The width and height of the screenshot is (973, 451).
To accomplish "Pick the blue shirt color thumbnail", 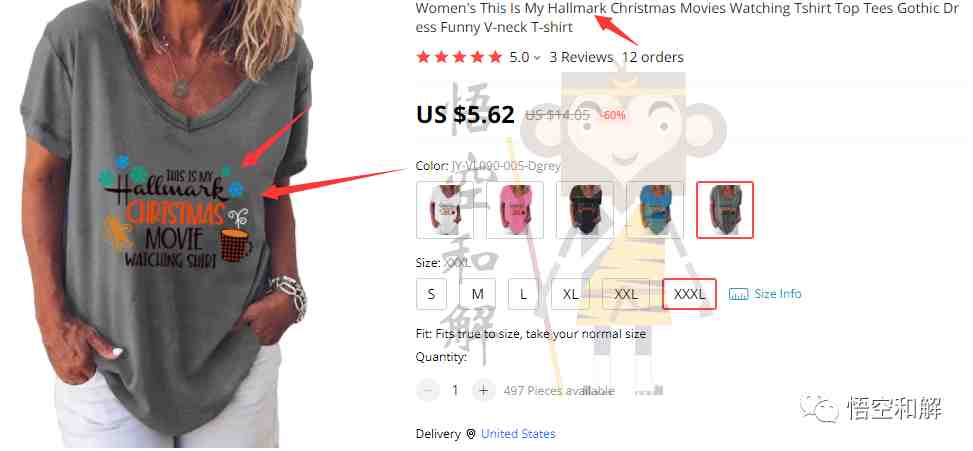I will click(655, 210).
